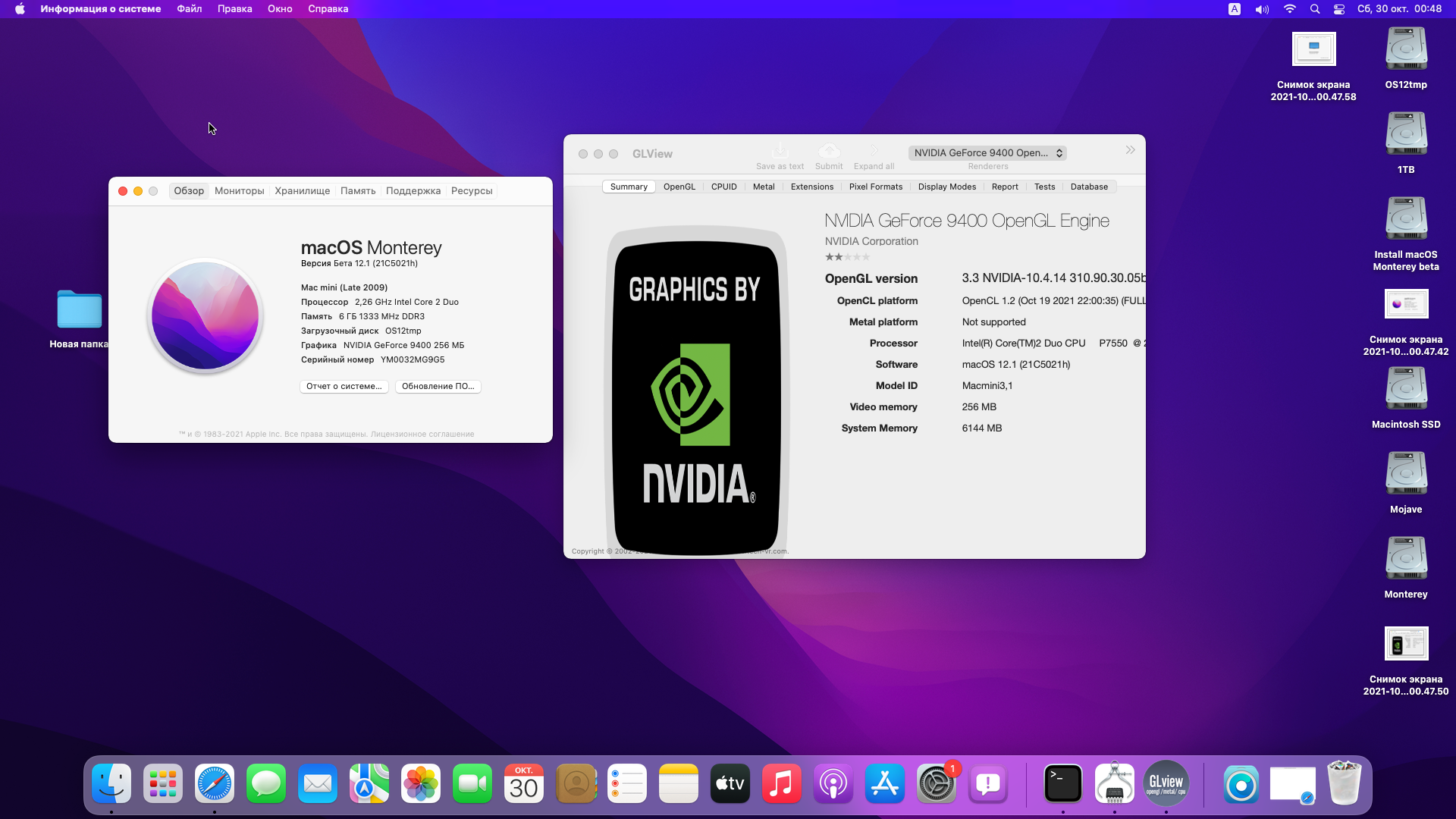Toggle the input source indicator in menu bar
1456x819 pixels.
tap(1235, 9)
